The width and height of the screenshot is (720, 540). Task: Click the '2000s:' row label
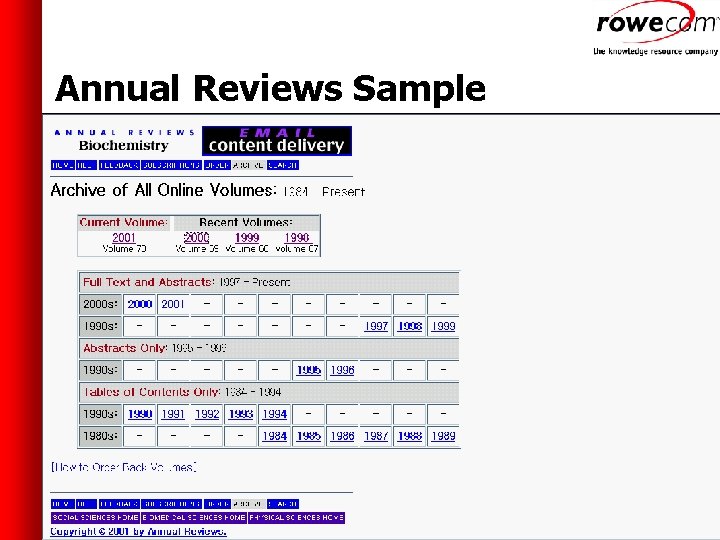click(x=100, y=304)
